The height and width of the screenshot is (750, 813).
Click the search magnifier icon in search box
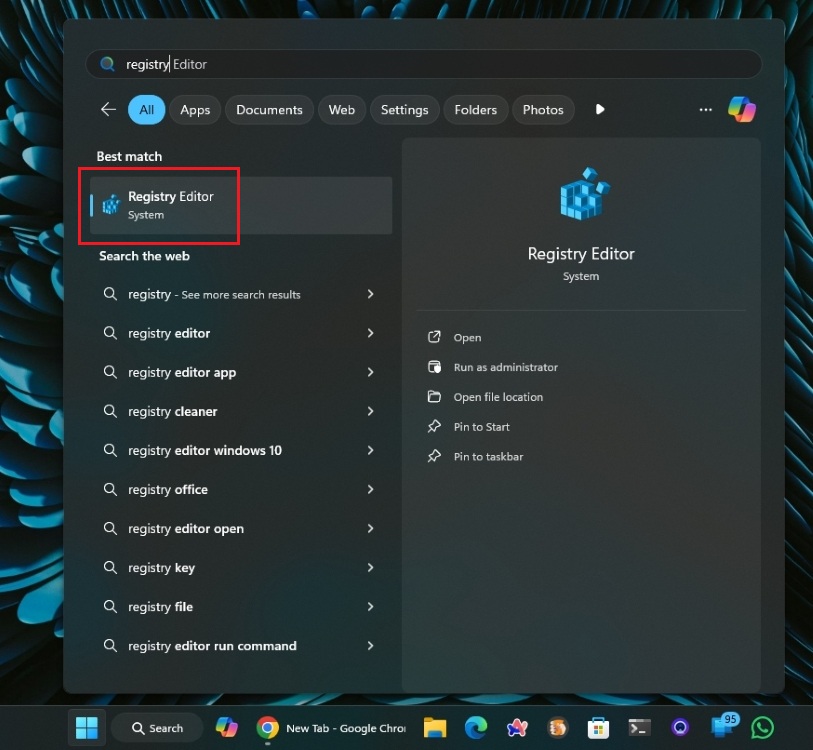tap(107, 64)
